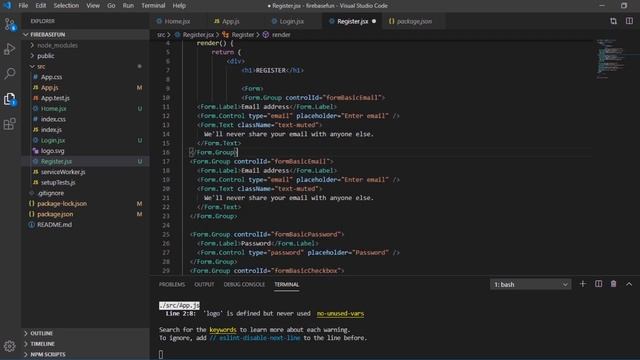Open the File menu
The image size is (640, 360).
coord(23,6)
